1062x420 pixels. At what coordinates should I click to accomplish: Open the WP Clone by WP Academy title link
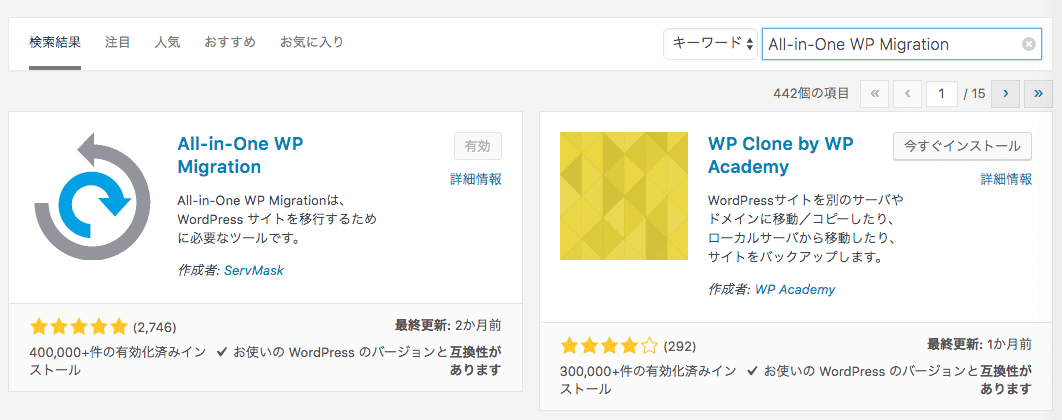click(780, 155)
